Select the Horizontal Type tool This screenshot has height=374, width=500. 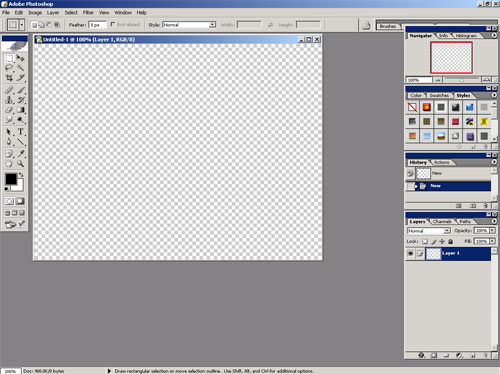coord(21,132)
